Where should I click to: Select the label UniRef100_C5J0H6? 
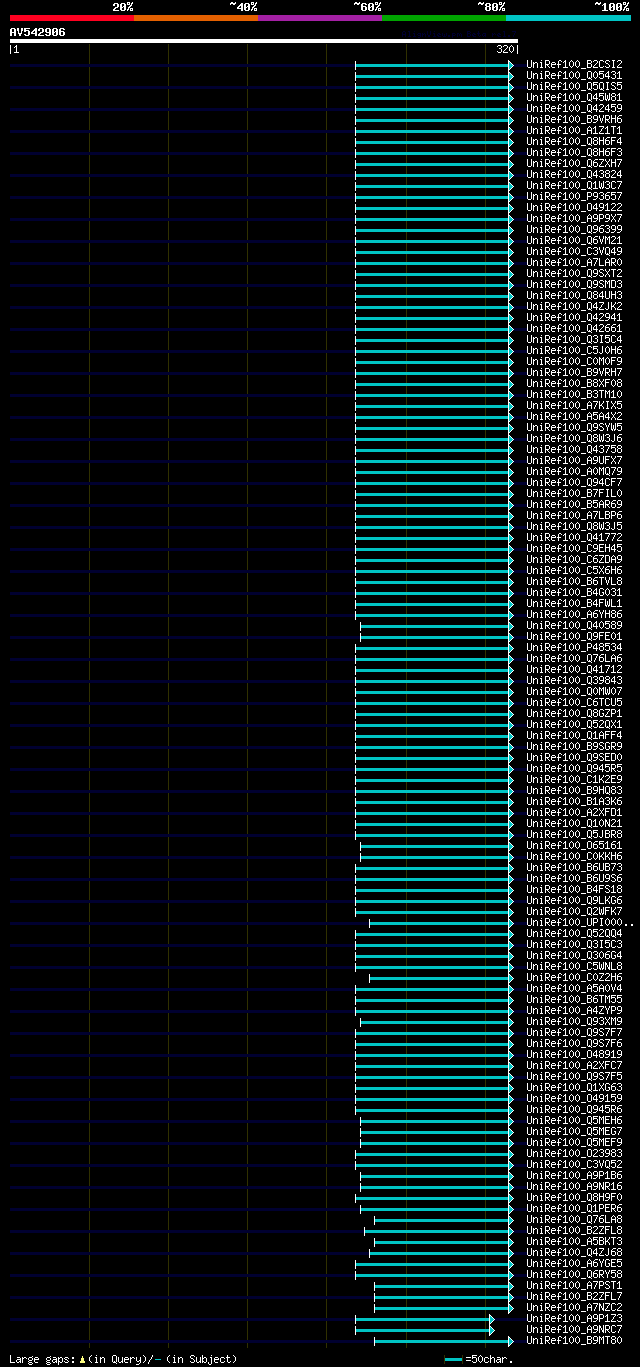pyautogui.click(x=574, y=350)
